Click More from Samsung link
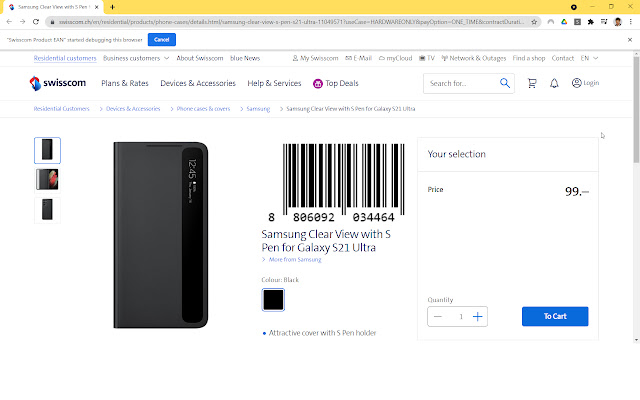 tap(295, 260)
